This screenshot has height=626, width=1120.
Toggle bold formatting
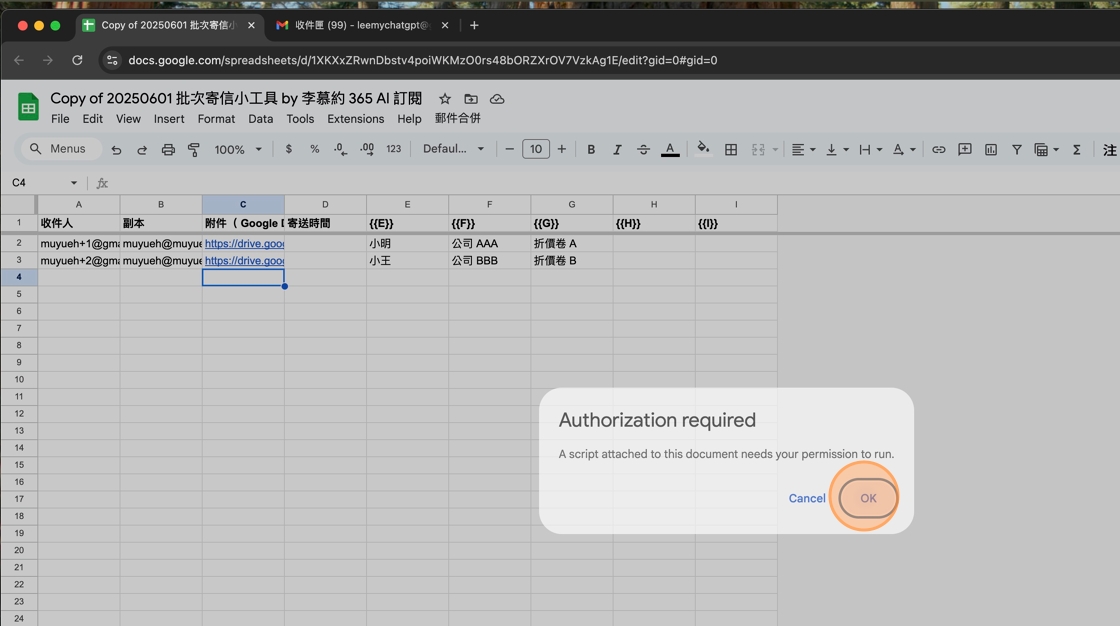[x=591, y=149]
